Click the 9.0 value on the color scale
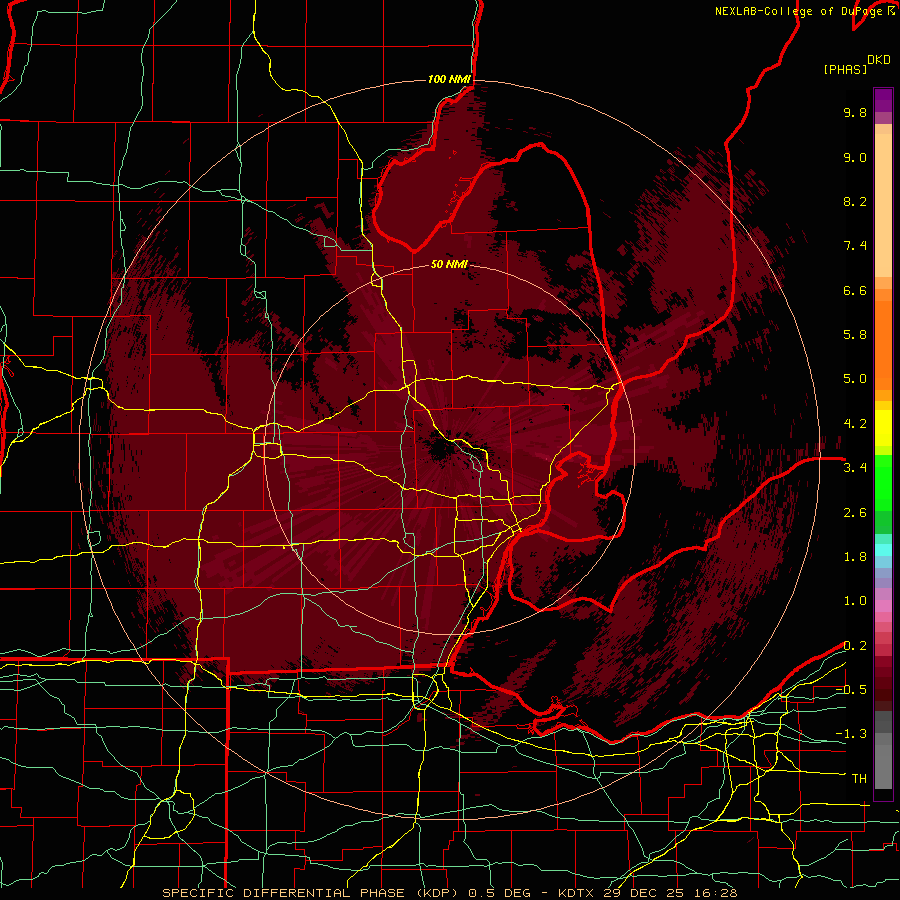 tap(855, 157)
